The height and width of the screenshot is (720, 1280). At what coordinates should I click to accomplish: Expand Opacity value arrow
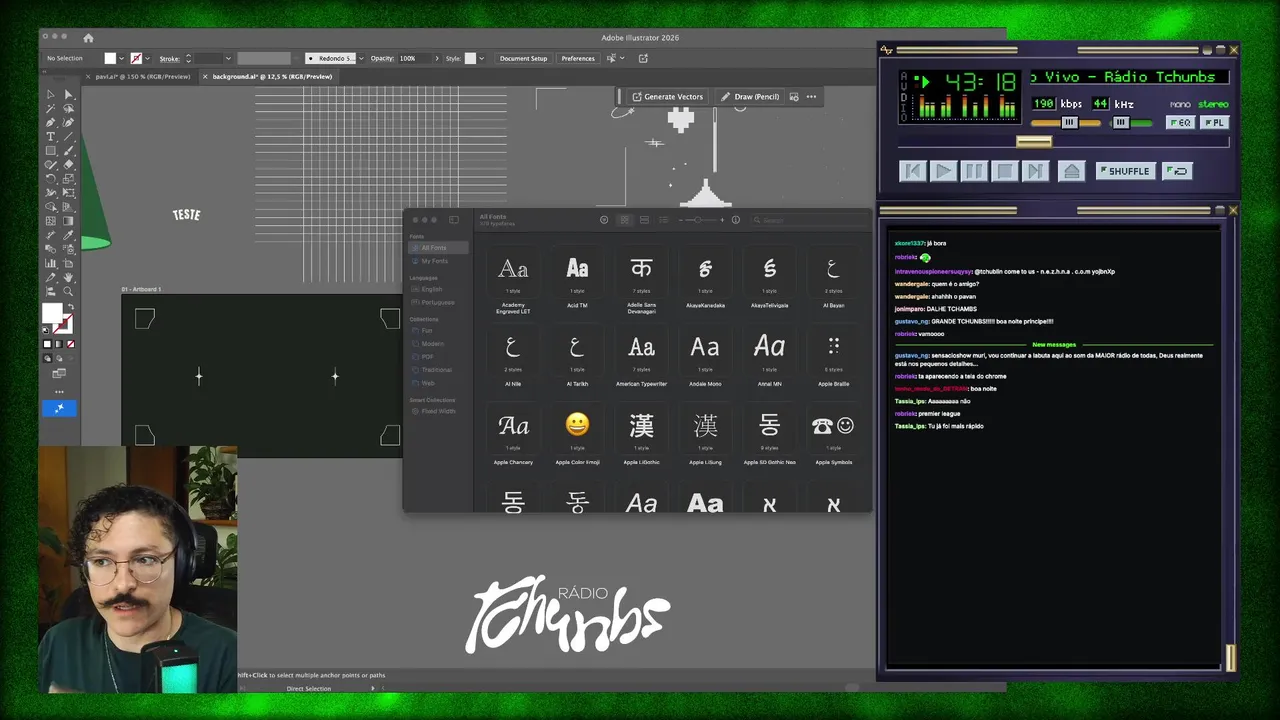click(437, 58)
